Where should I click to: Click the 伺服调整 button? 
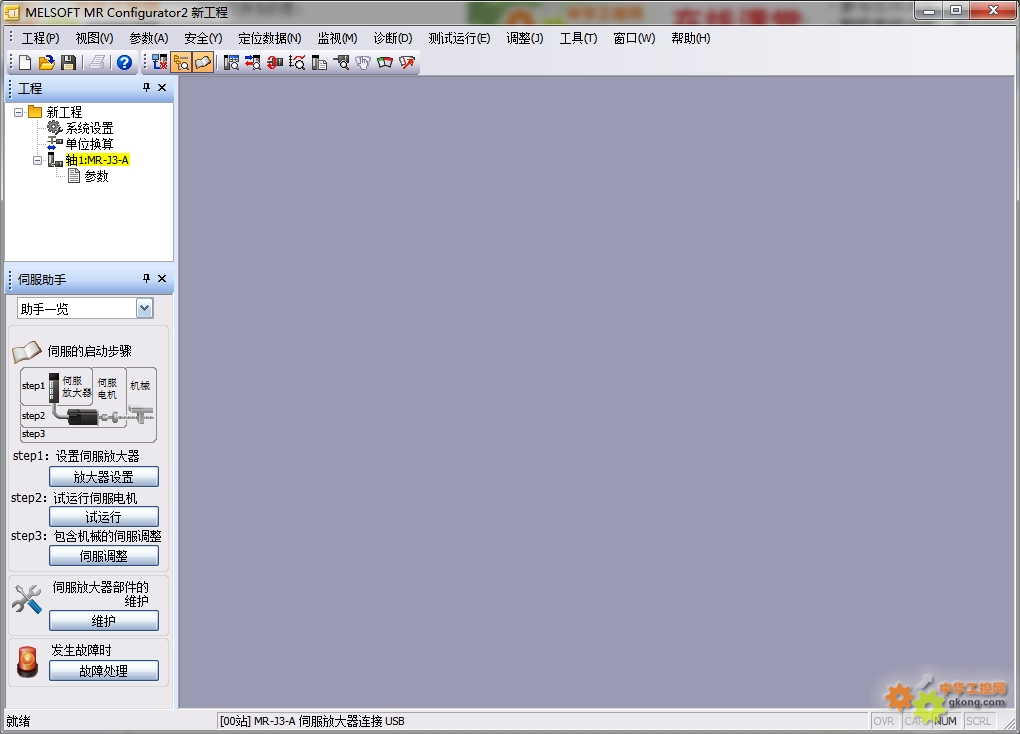click(x=104, y=556)
